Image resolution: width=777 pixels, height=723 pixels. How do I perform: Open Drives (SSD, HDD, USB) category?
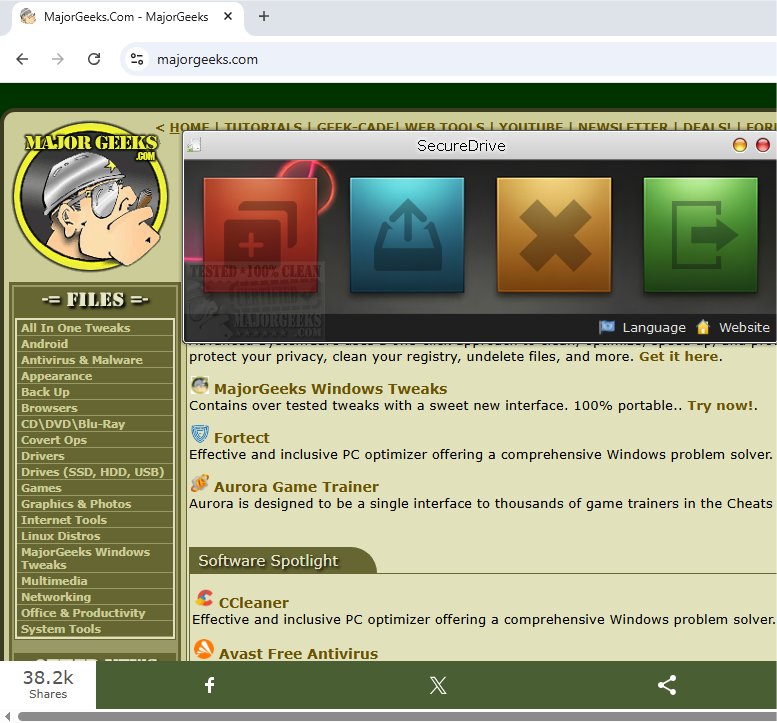coord(94,472)
